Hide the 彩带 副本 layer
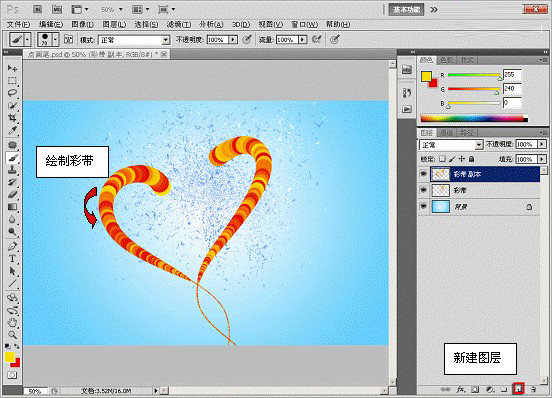This screenshot has width=552, height=398. (x=423, y=174)
